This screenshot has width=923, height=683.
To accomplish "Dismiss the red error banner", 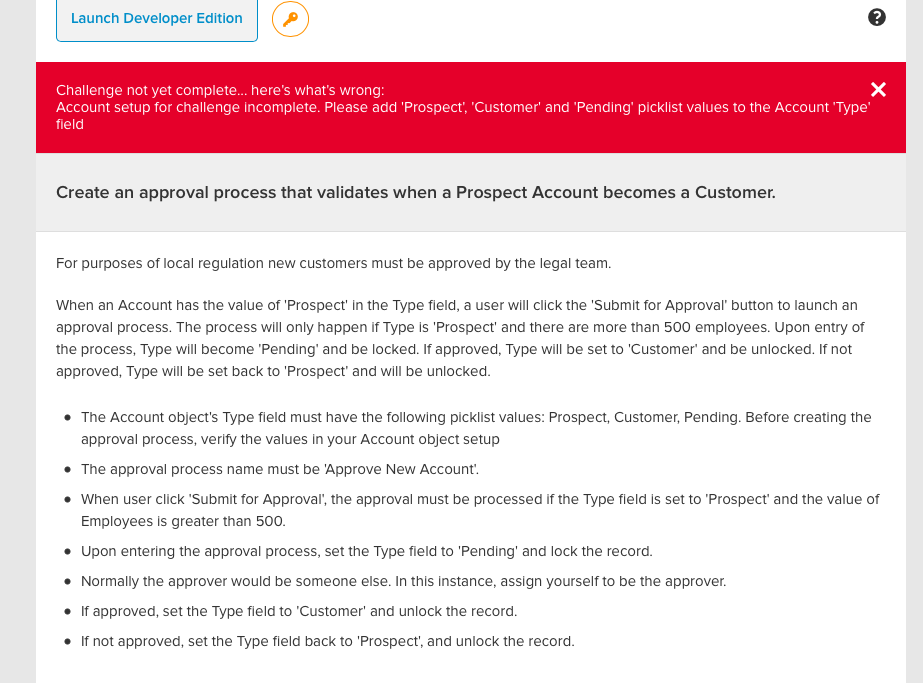I will coord(878,90).
